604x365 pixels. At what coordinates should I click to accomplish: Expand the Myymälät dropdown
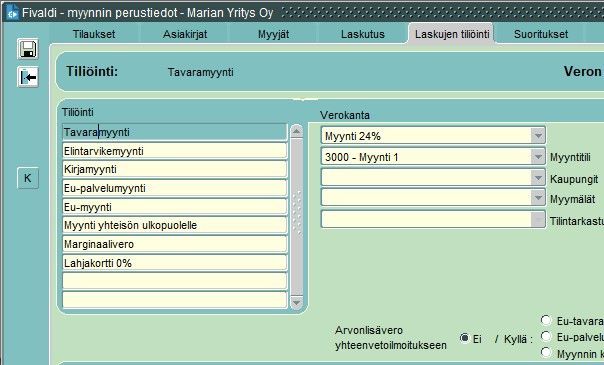pyautogui.click(x=538, y=198)
